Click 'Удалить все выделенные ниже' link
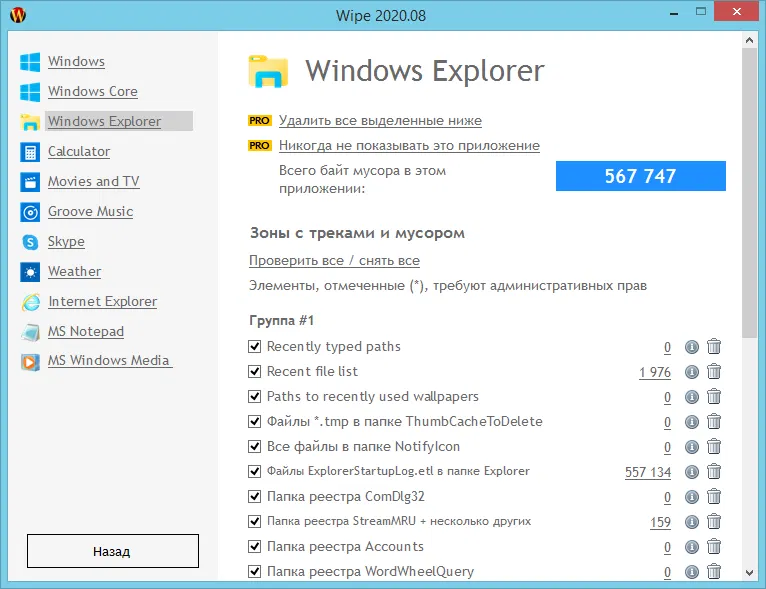Screen dimensions: 766x589 380,121
